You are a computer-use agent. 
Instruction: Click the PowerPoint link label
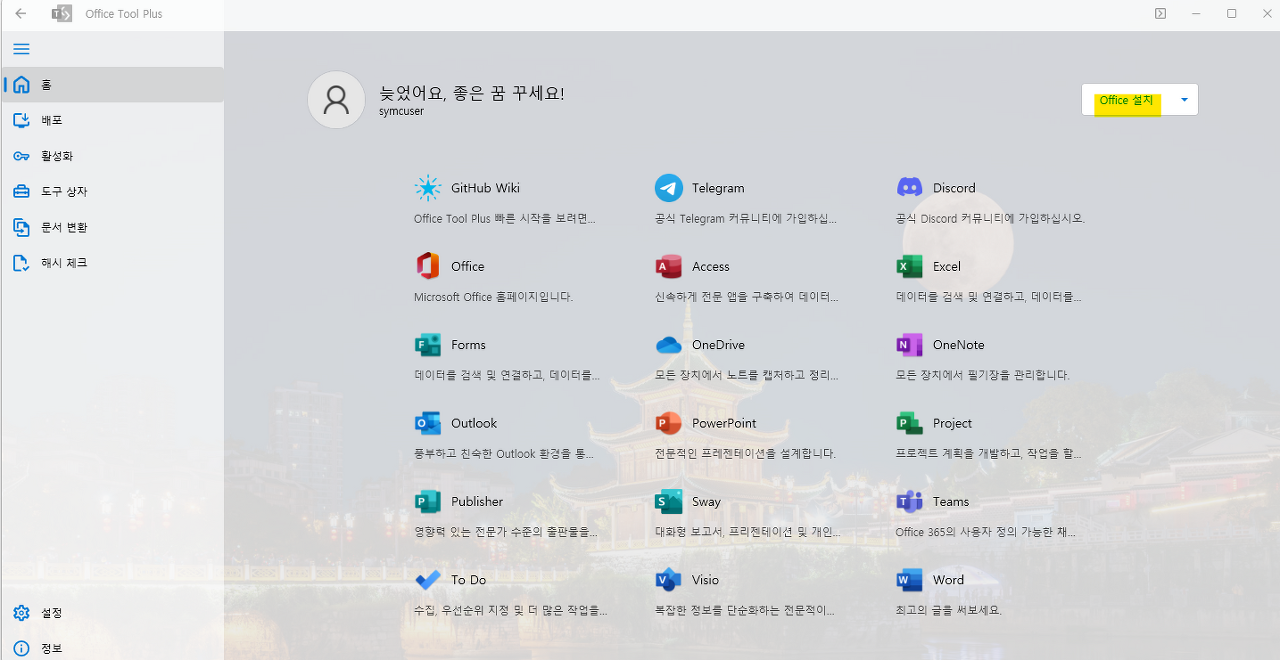point(724,423)
